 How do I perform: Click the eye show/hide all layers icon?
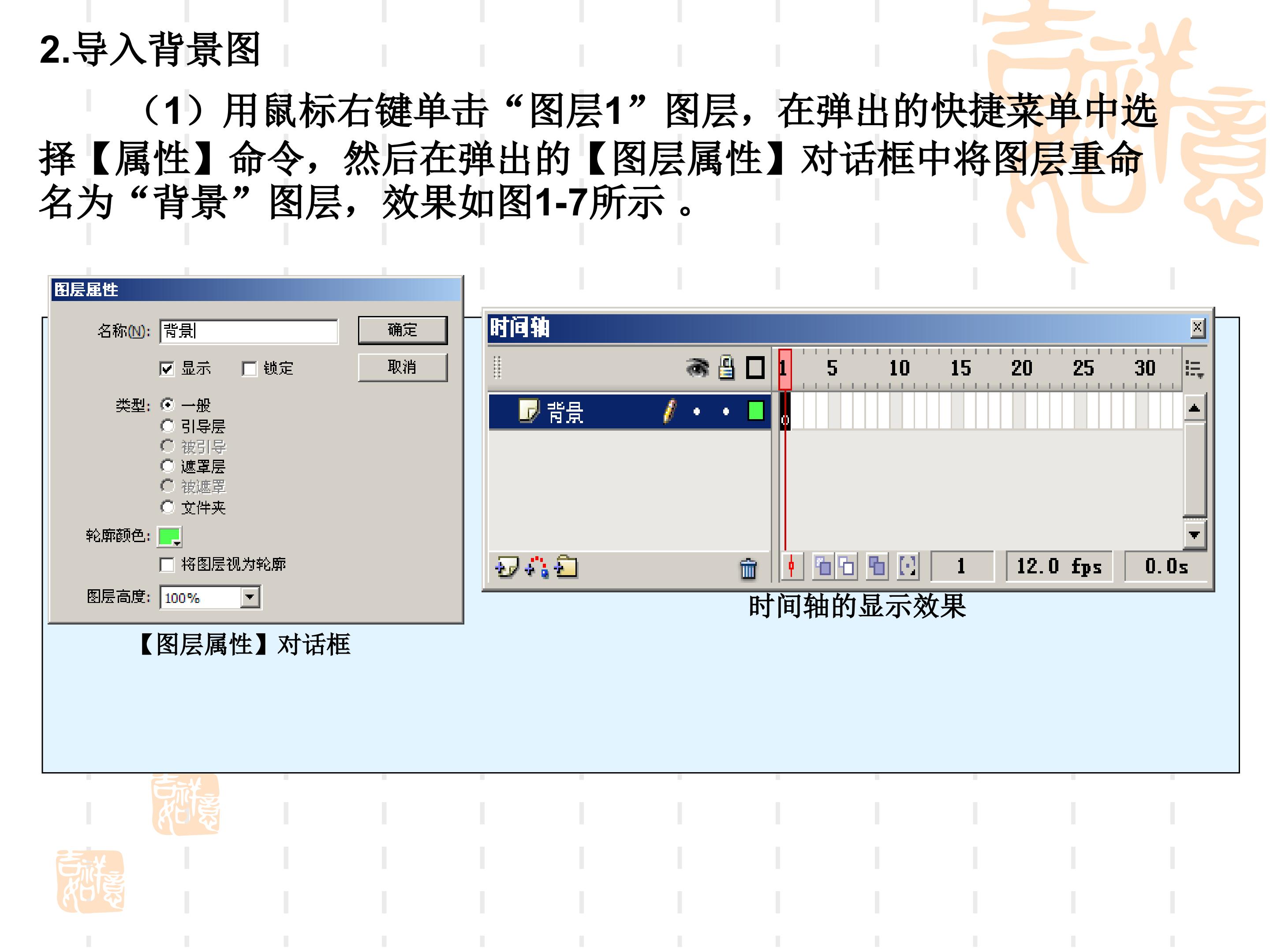pyautogui.click(x=698, y=368)
